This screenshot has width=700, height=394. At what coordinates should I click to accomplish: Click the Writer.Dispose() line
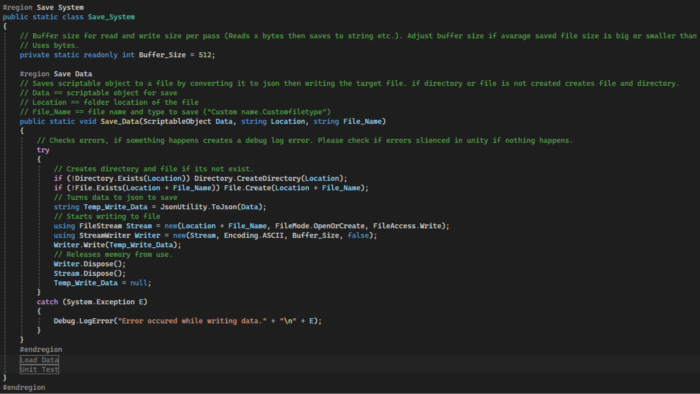click(x=90, y=264)
